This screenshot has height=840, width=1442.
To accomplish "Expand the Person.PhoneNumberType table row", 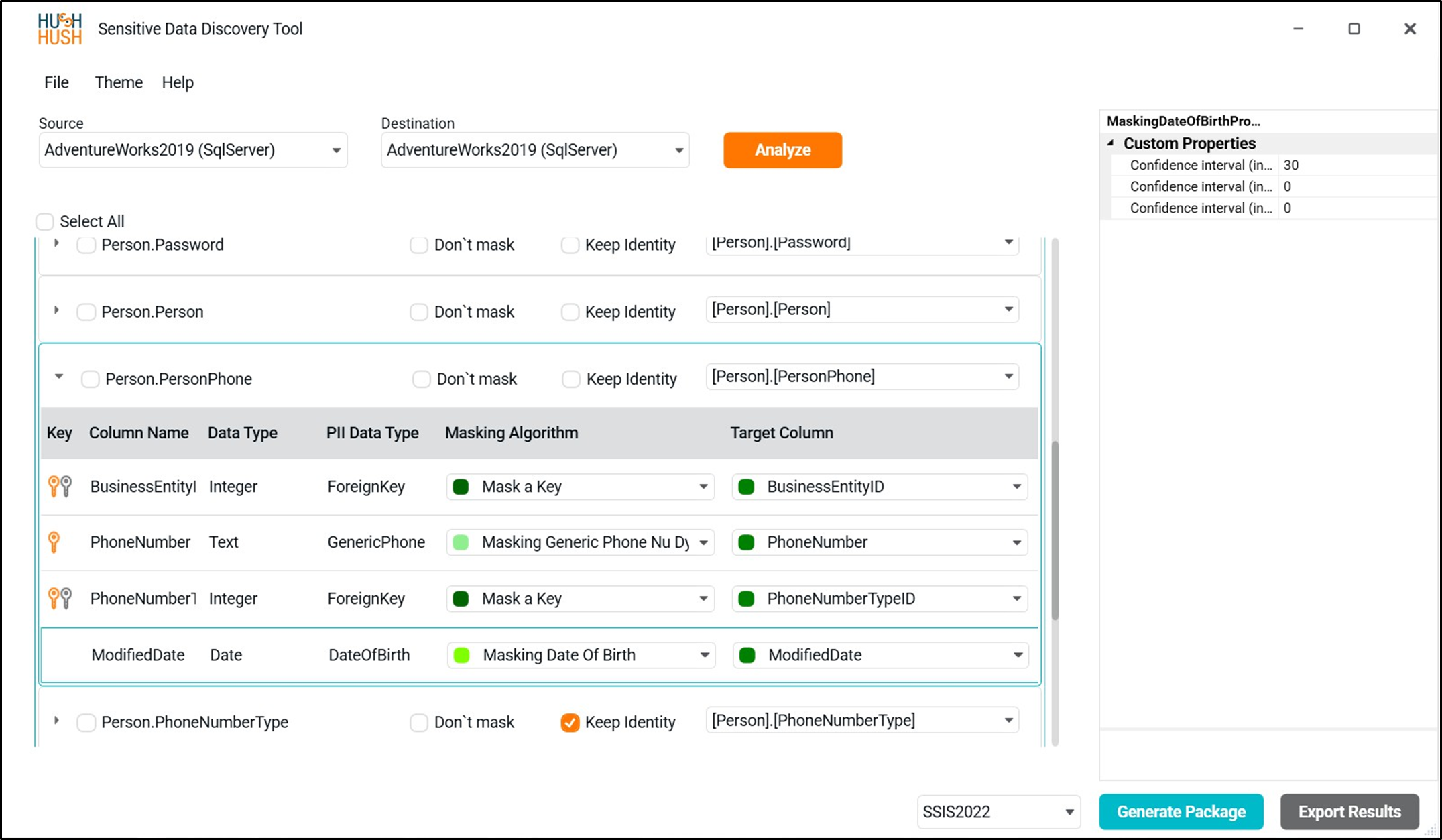I will coord(57,721).
